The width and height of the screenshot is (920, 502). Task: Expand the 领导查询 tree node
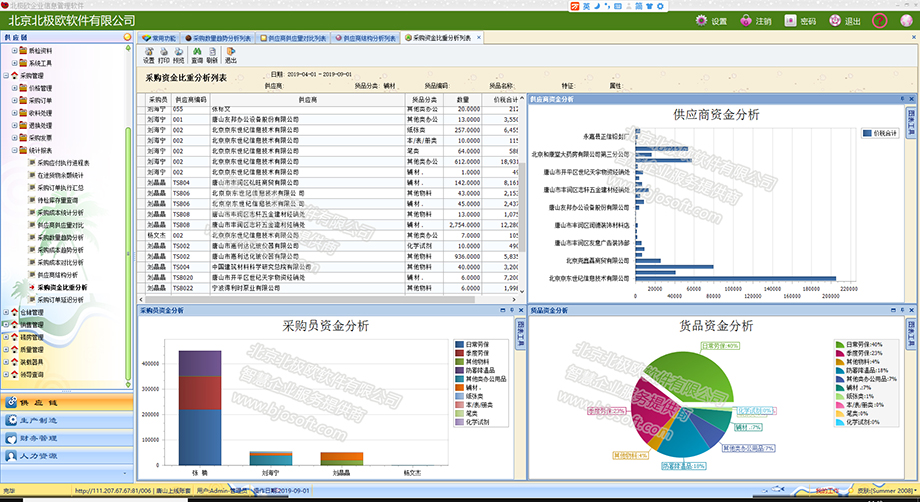(x=6, y=374)
